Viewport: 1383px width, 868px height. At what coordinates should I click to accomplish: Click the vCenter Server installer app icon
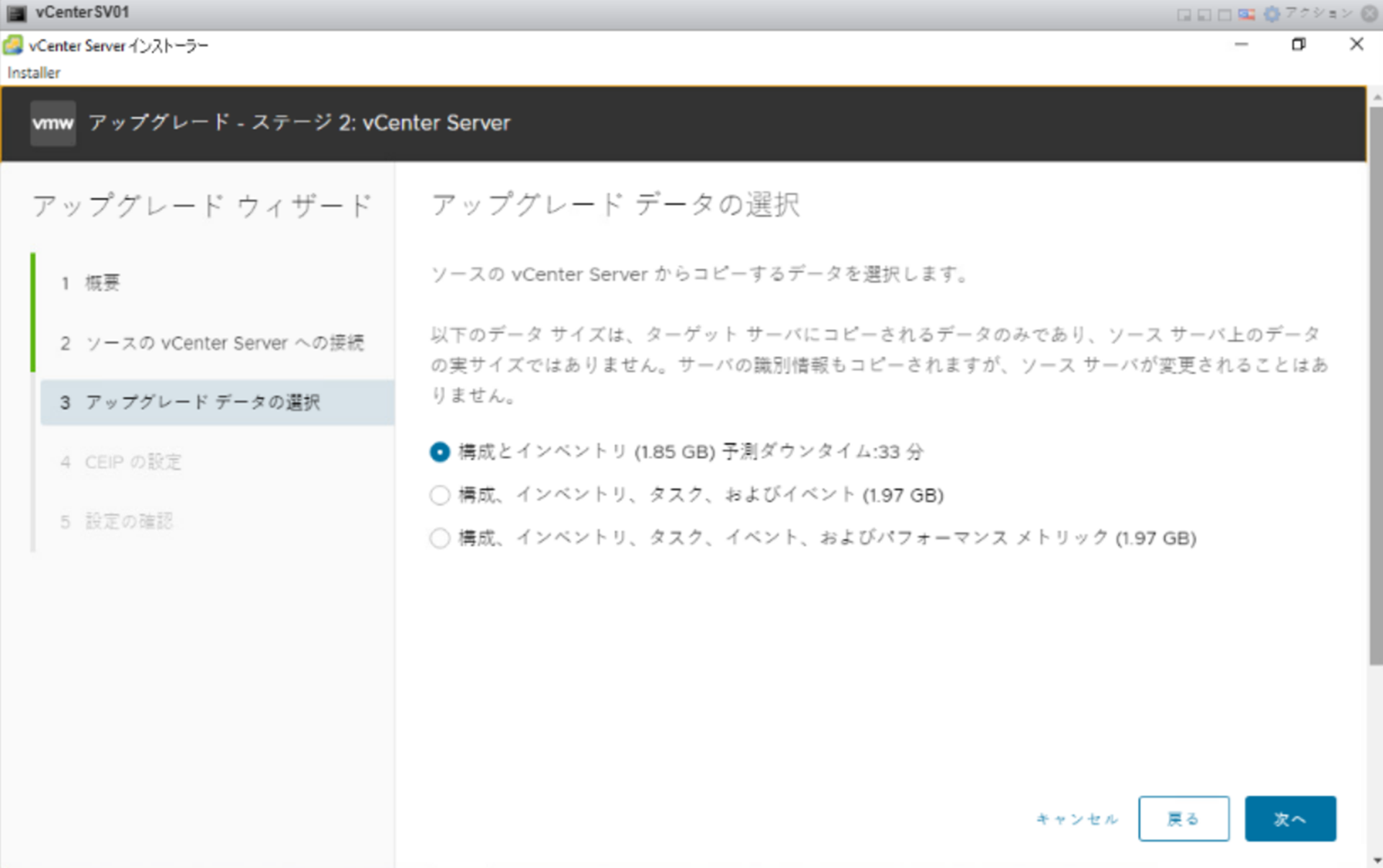pyautogui.click(x=13, y=45)
